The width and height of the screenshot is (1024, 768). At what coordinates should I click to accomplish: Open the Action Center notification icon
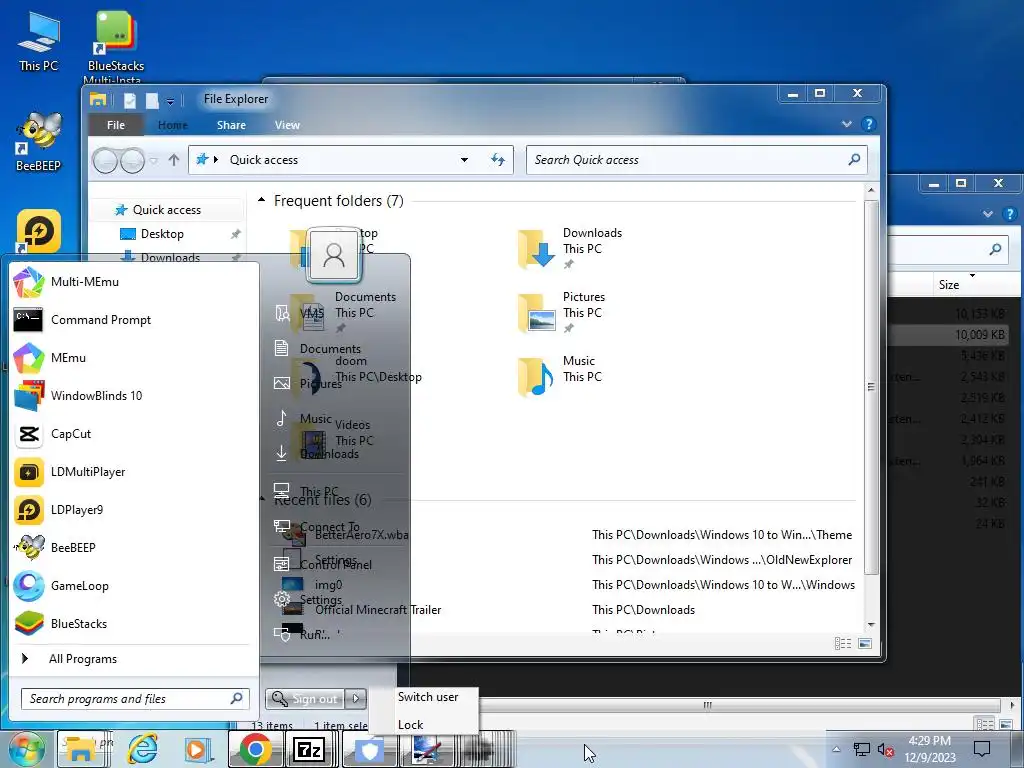(982, 749)
